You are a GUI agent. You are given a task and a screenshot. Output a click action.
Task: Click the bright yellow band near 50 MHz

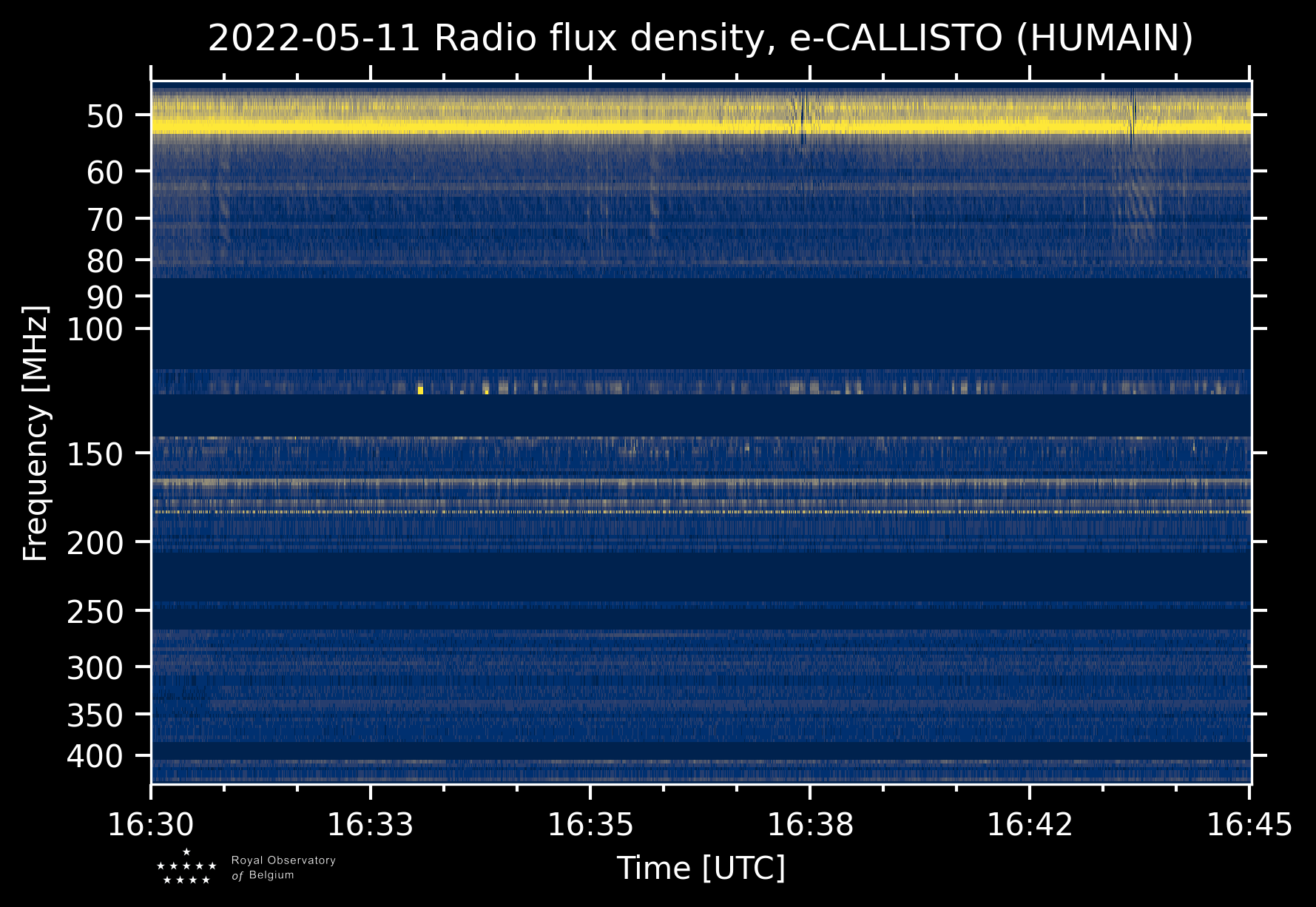tap(700, 127)
